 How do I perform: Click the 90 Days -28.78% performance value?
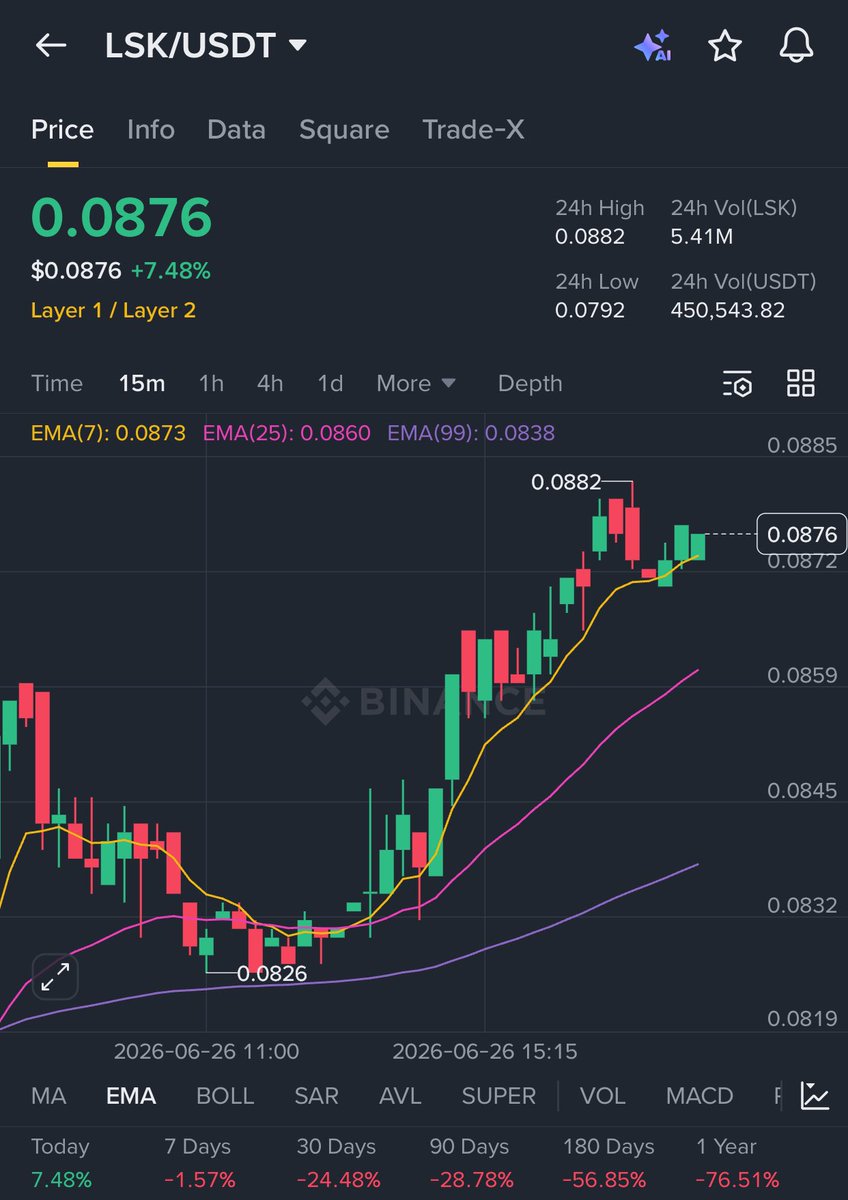[x=471, y=1180]
